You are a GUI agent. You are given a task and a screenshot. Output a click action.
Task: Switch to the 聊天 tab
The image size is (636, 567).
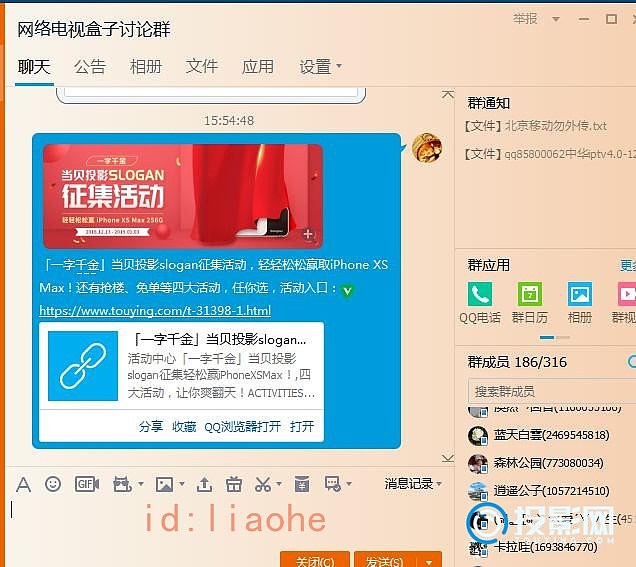34,67
